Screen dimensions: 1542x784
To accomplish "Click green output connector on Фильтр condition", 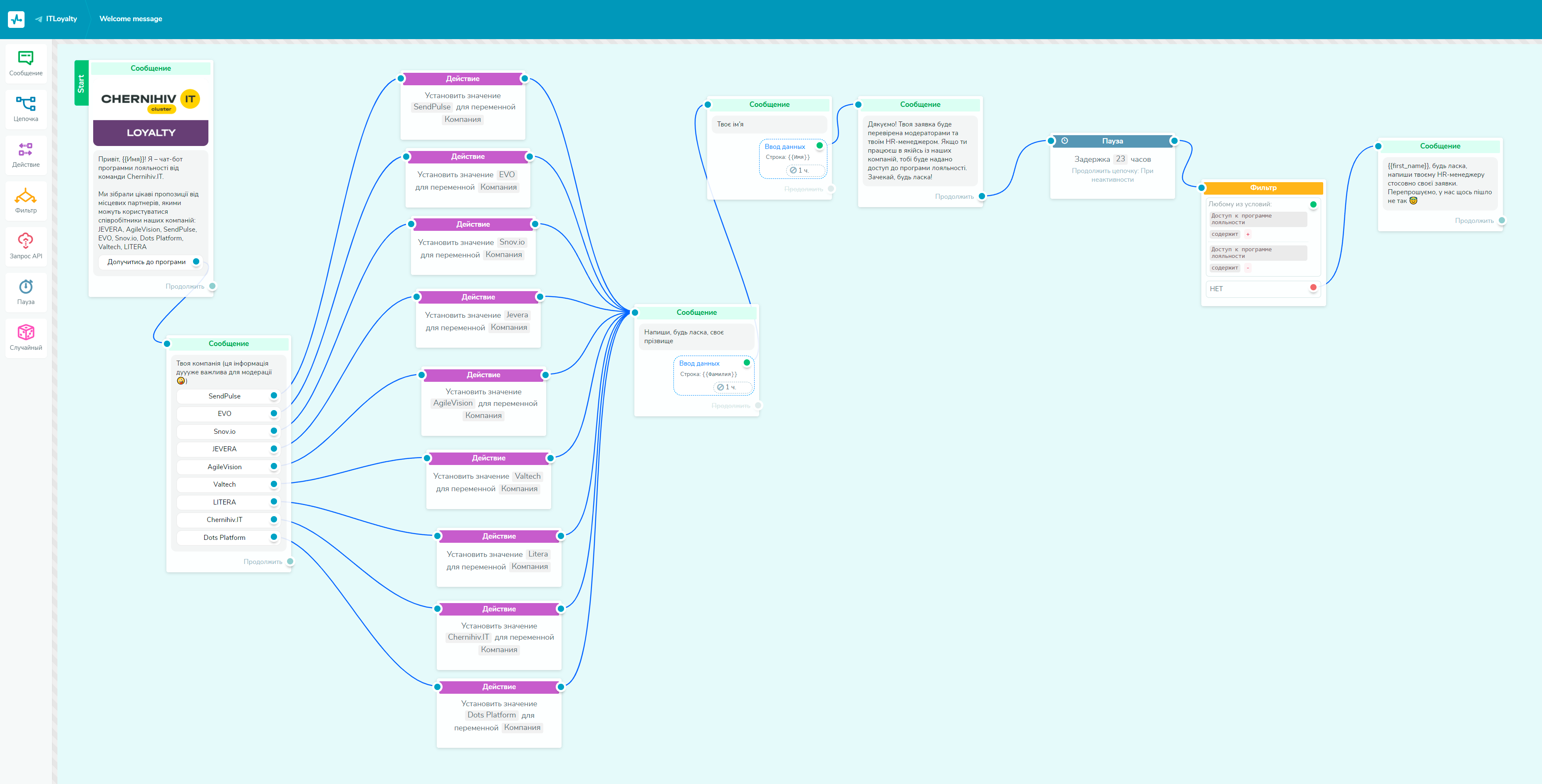I will tap(1313, 205).
